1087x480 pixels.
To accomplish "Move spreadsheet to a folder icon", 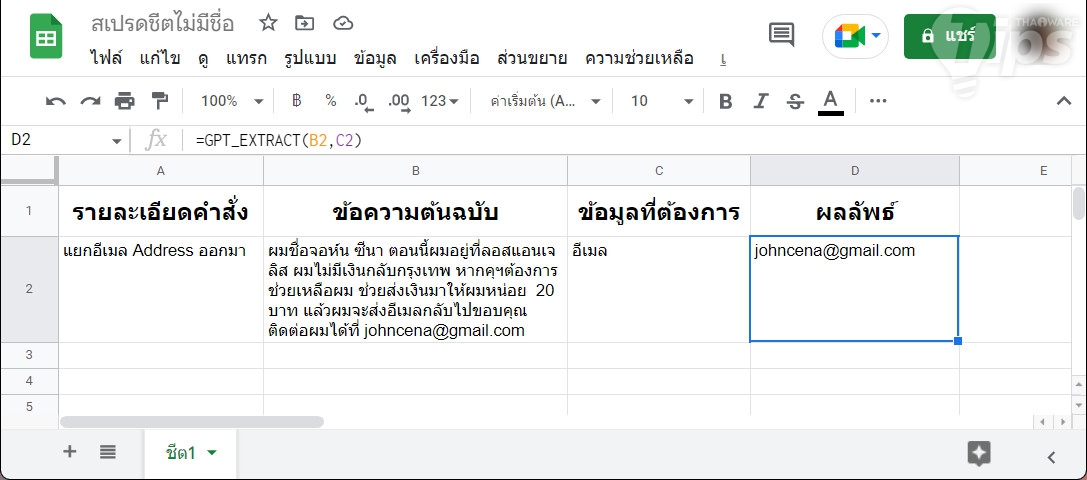I will click(304, 24).
